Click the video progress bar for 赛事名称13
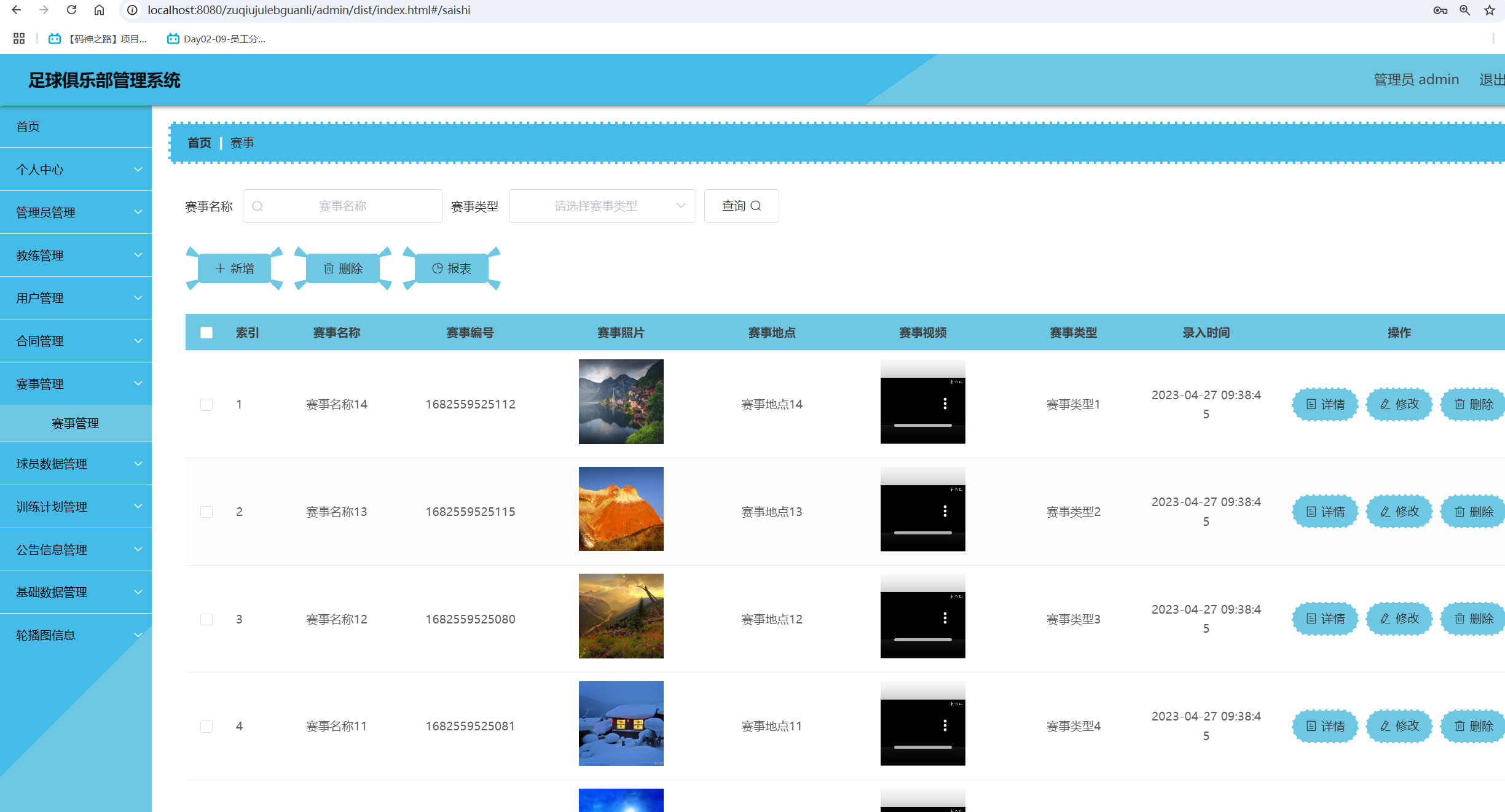The width and height of the screenshot is (1505, 812). click(x=923, y=533)
